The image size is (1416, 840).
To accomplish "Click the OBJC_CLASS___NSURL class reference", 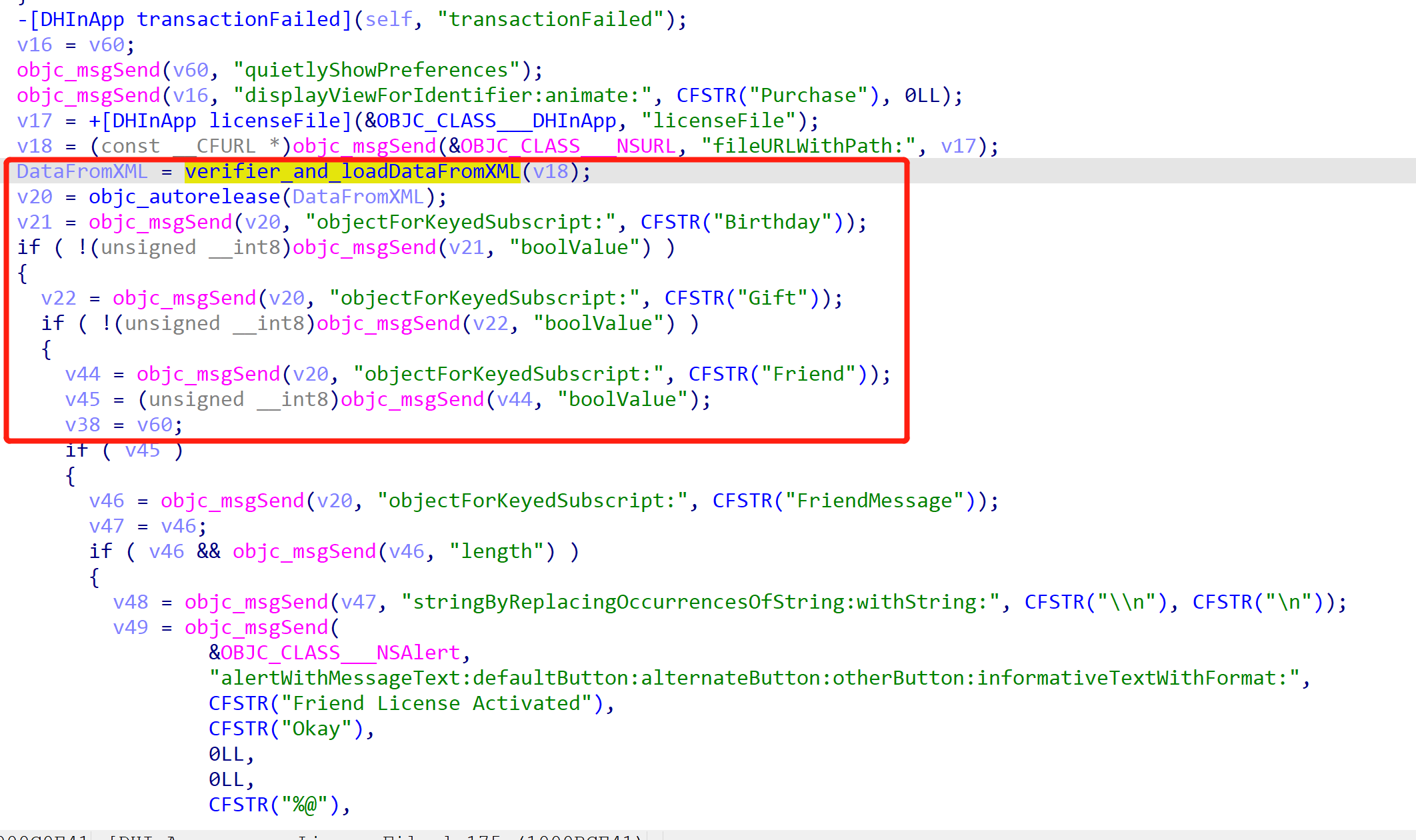I will click(x=568, y=146).
